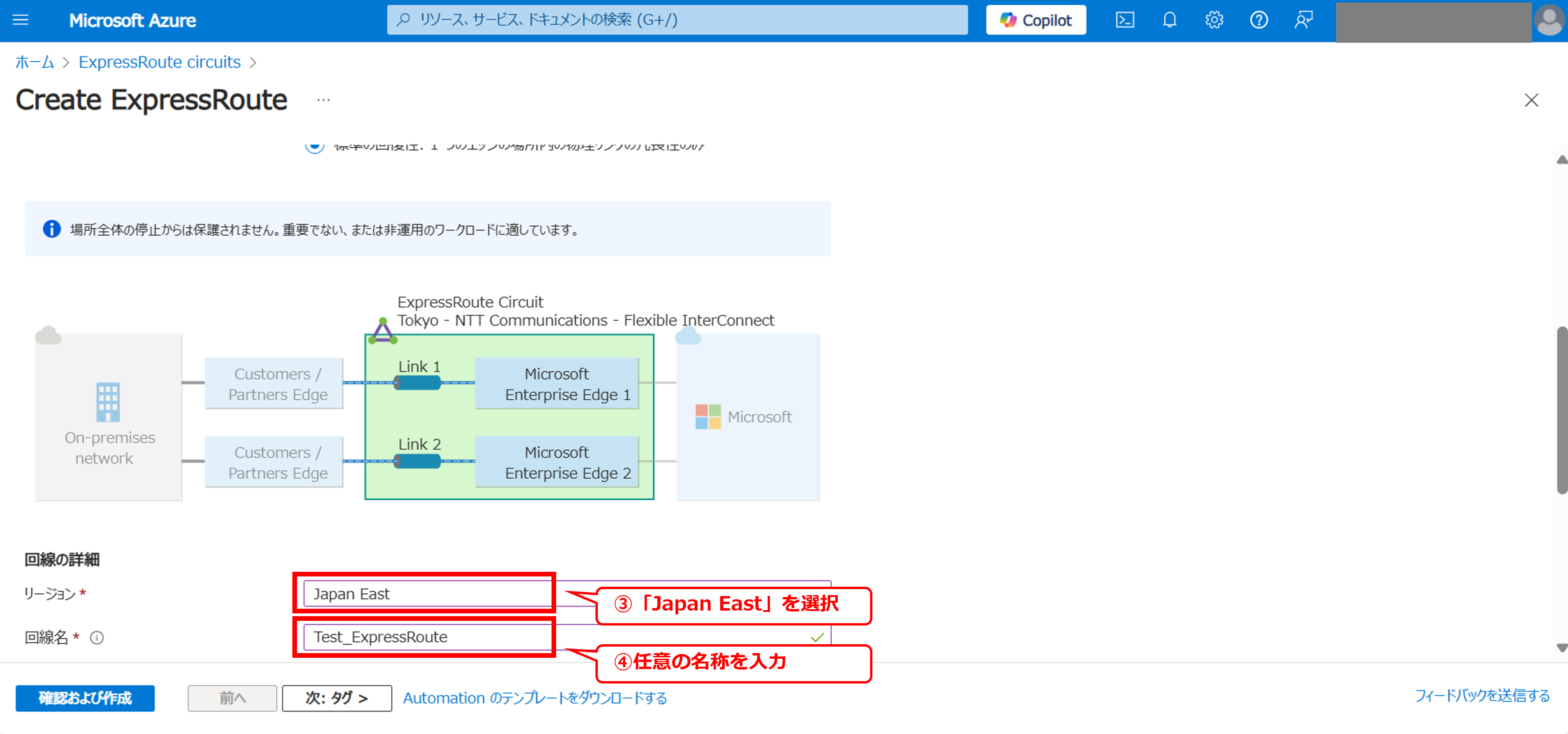Click the vertical scrollbar thumb
Image resolution: width=1568 pixels, height=734 pixels.
coord(1561,410)
